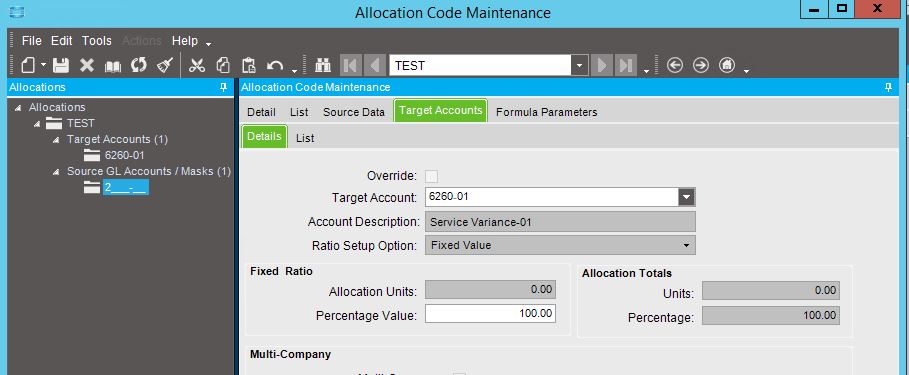Click the open book toolbar icon
The width and height of the screenshot is (909, 375).
(112, 65)
